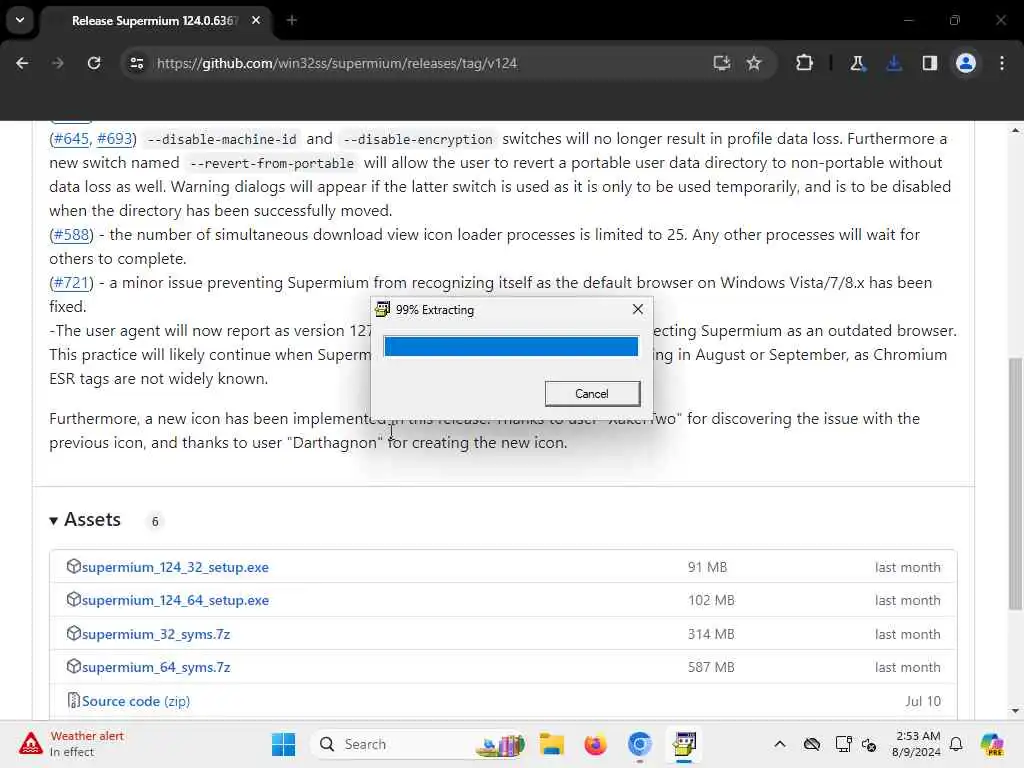Click the scrollbar down arrow
The width and height of the screenshot is (1024, 768).
pyautogui.click(x=1016, y=711)
